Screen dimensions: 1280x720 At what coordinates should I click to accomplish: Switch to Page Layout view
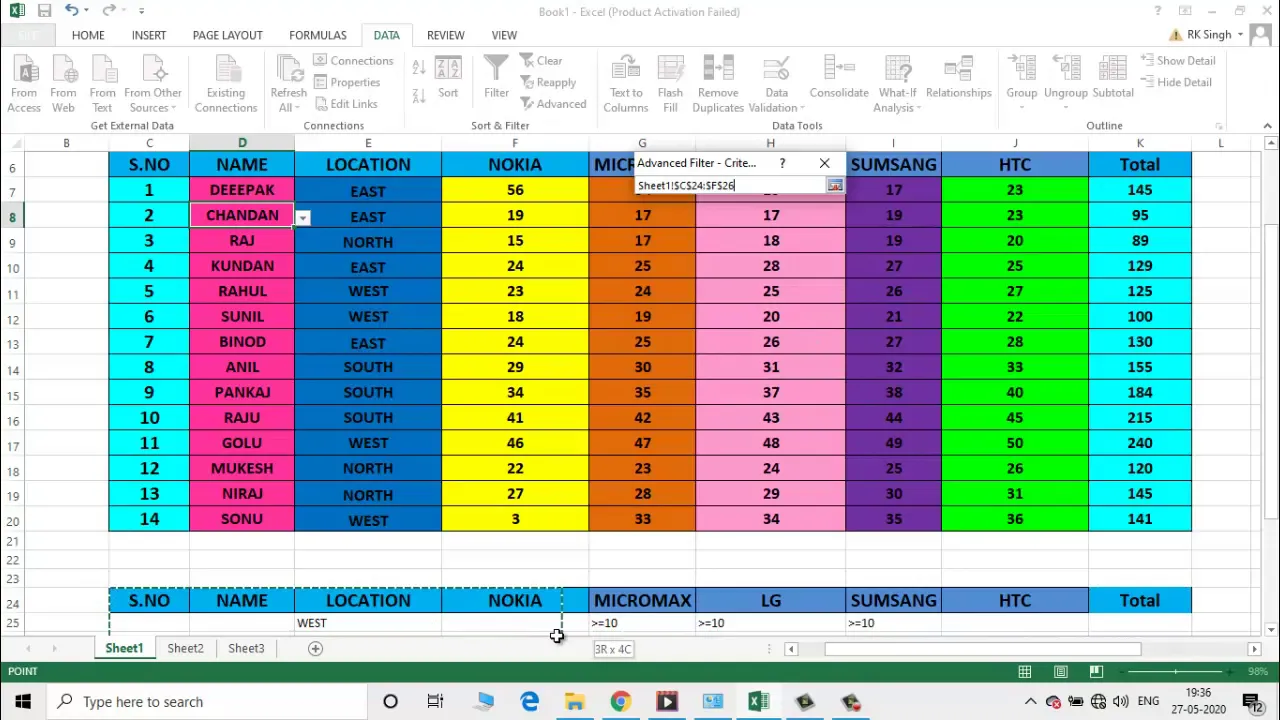coord(1060,672)
